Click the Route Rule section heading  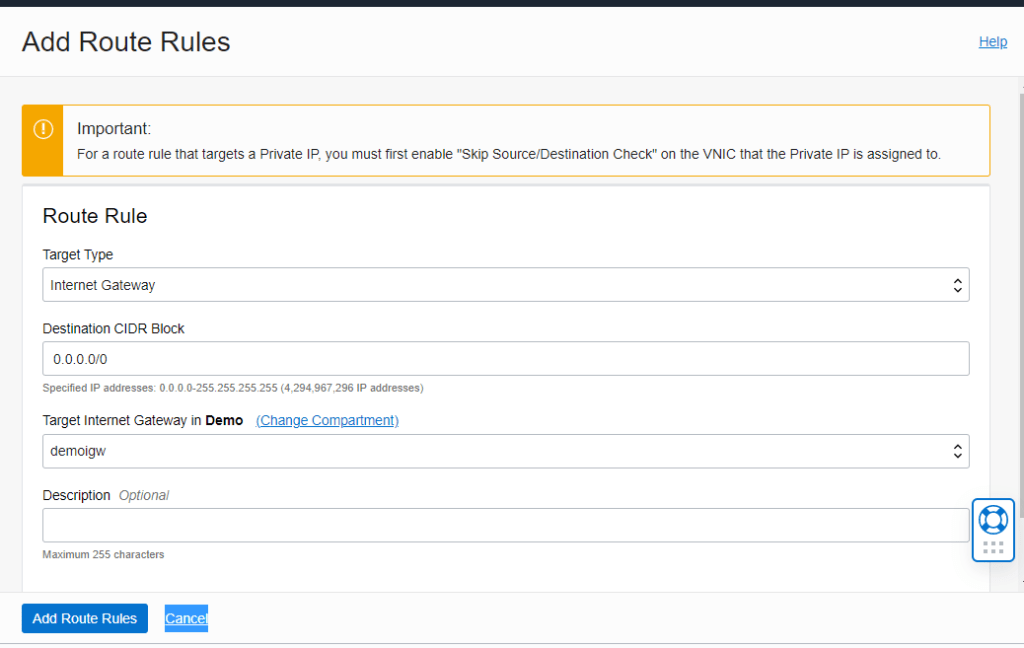point(95,216)
